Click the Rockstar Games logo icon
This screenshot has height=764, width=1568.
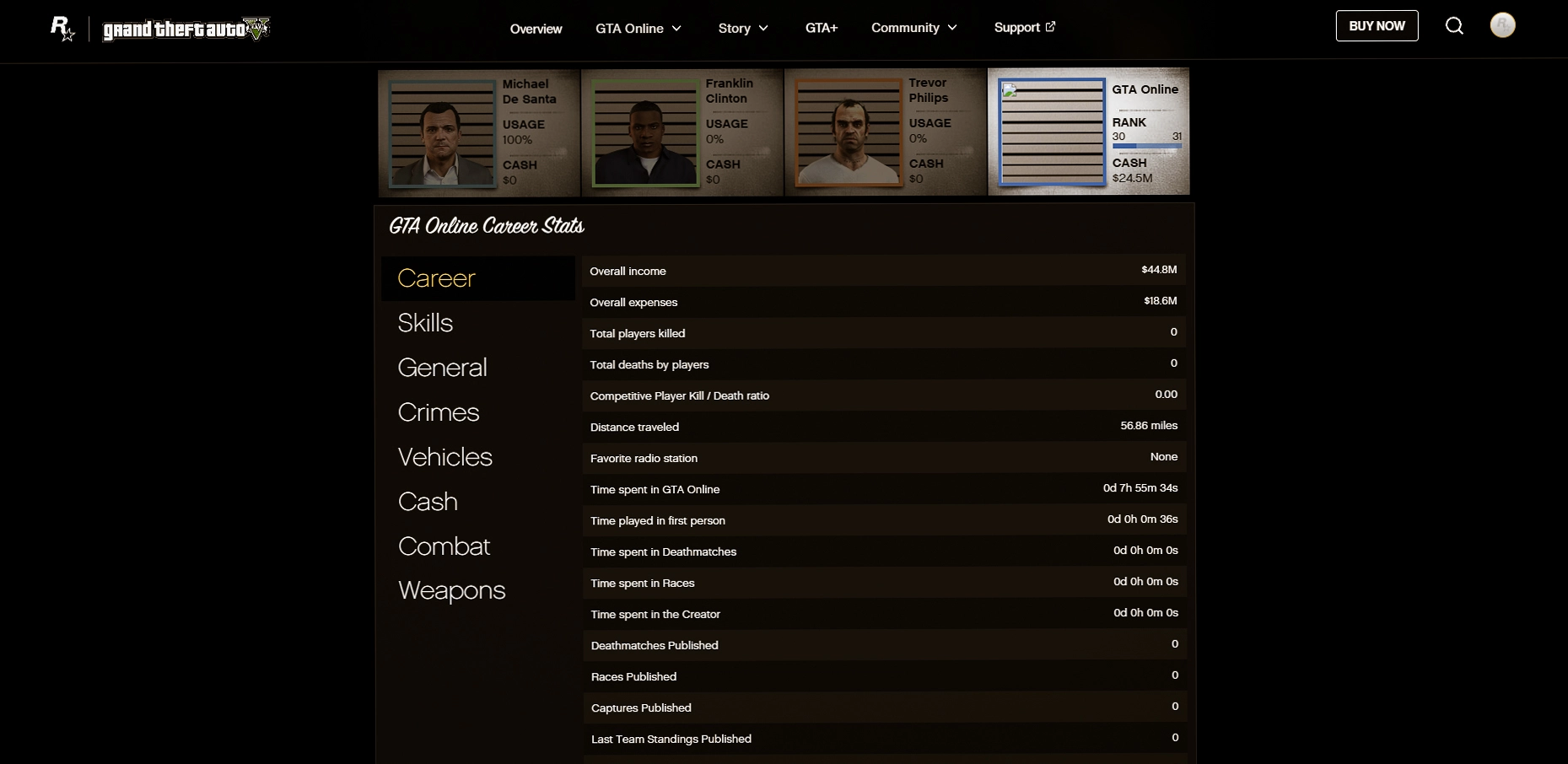62,29
